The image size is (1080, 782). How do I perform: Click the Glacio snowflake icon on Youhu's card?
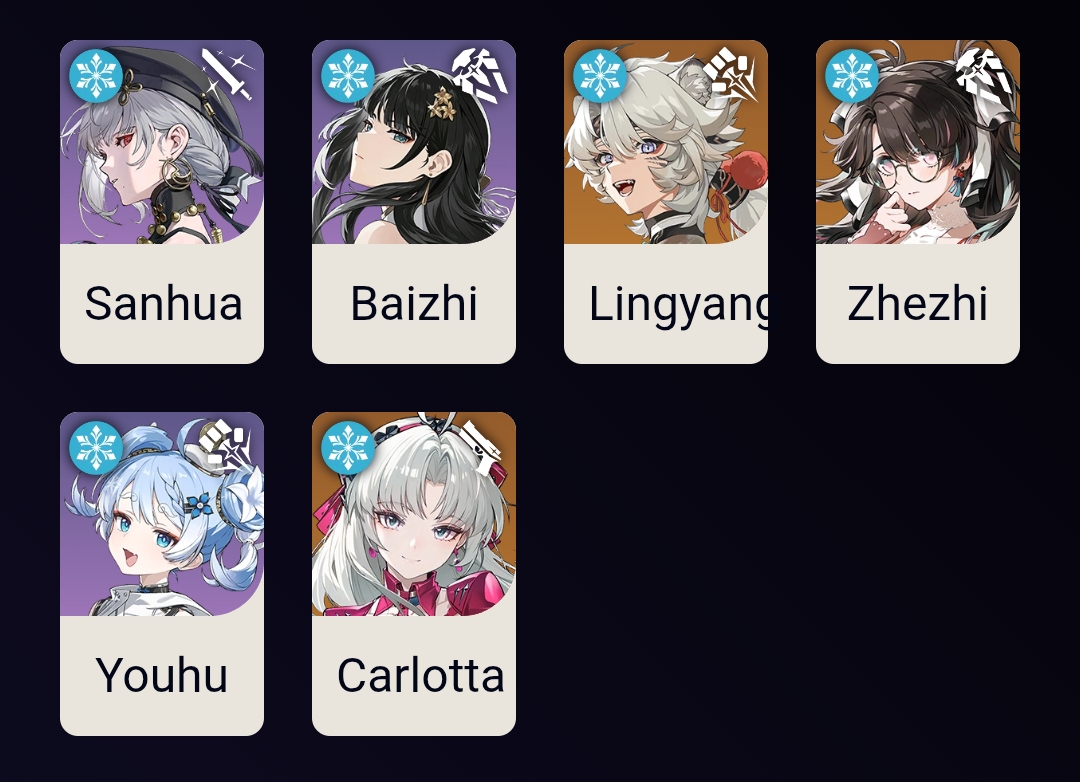coord(96,448)
